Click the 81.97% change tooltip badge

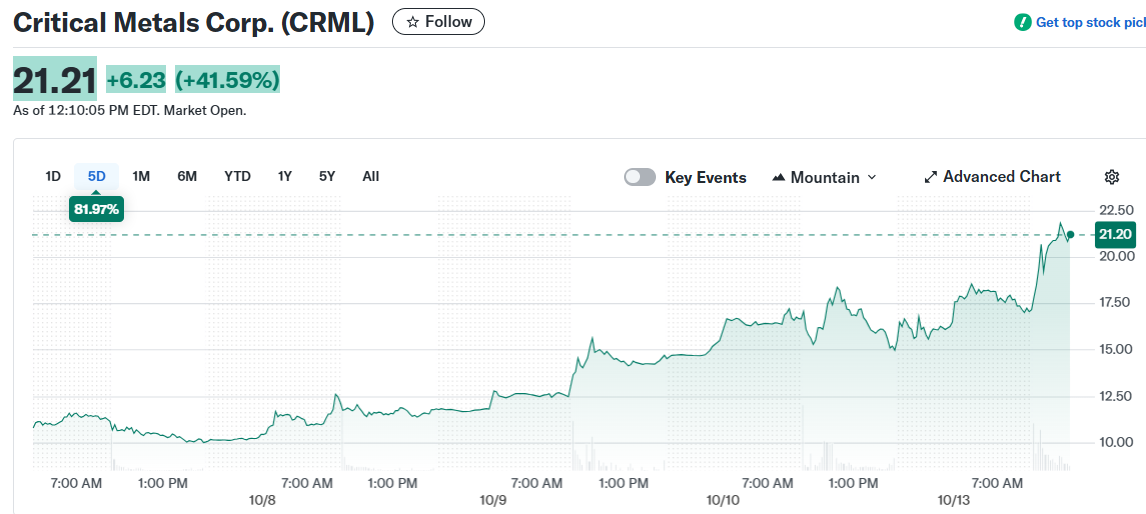[96, 209]
